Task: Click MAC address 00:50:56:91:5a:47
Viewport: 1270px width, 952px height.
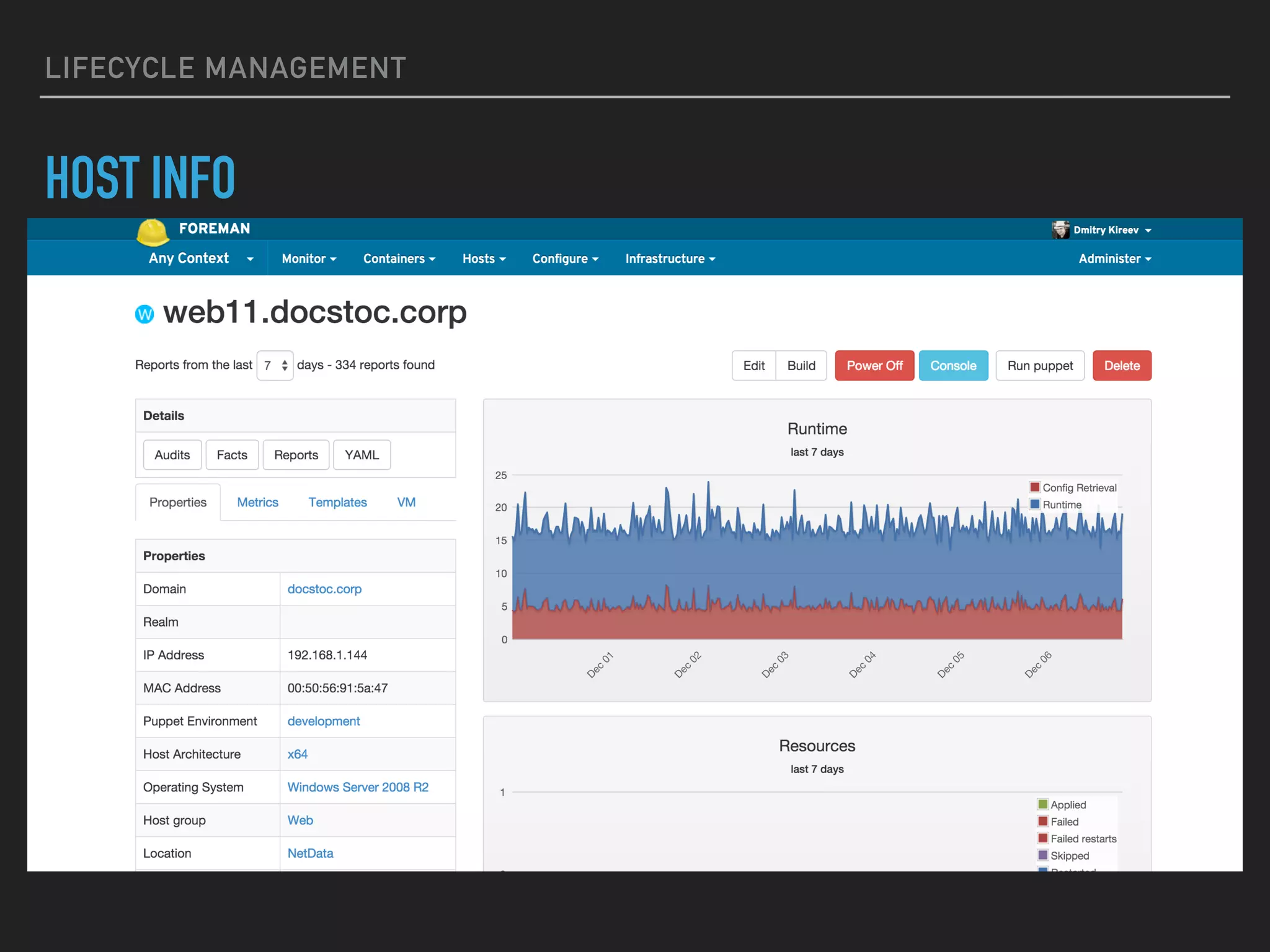Action: (337, 688)
